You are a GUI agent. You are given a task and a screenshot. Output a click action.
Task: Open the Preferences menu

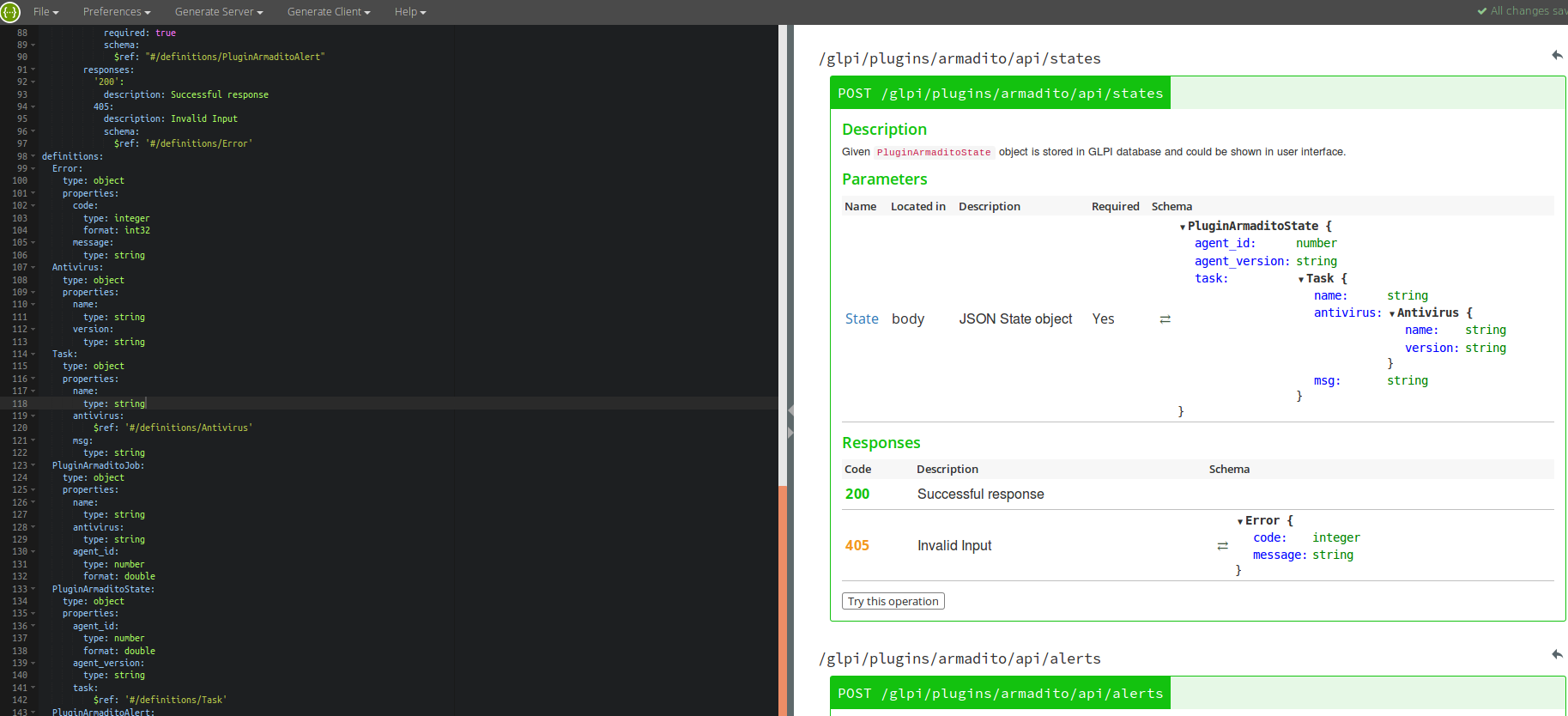[x=117, y=12]
